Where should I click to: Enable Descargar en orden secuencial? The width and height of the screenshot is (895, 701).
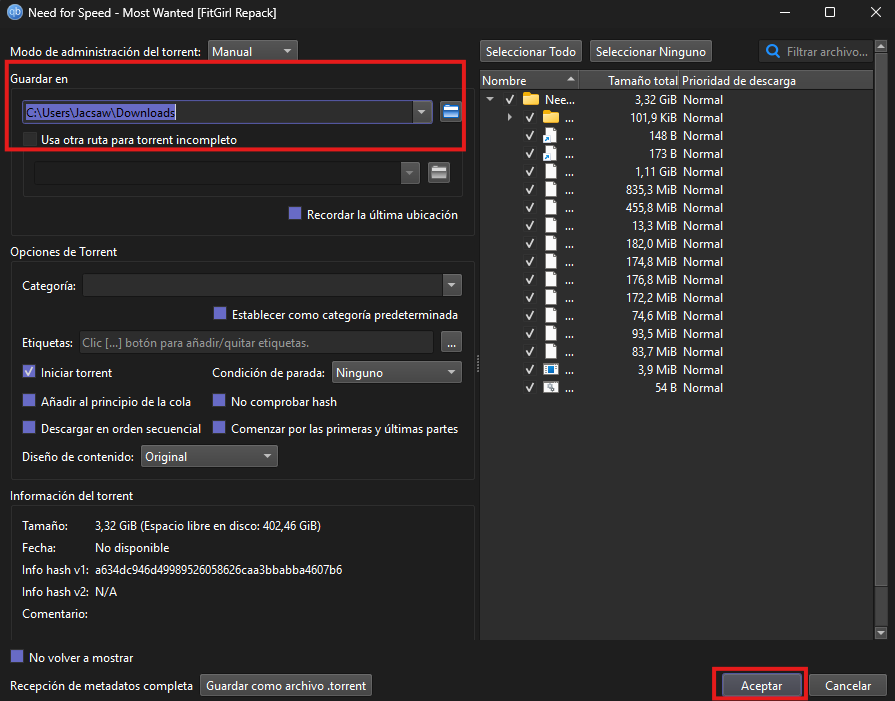click(x=29, y=428)
